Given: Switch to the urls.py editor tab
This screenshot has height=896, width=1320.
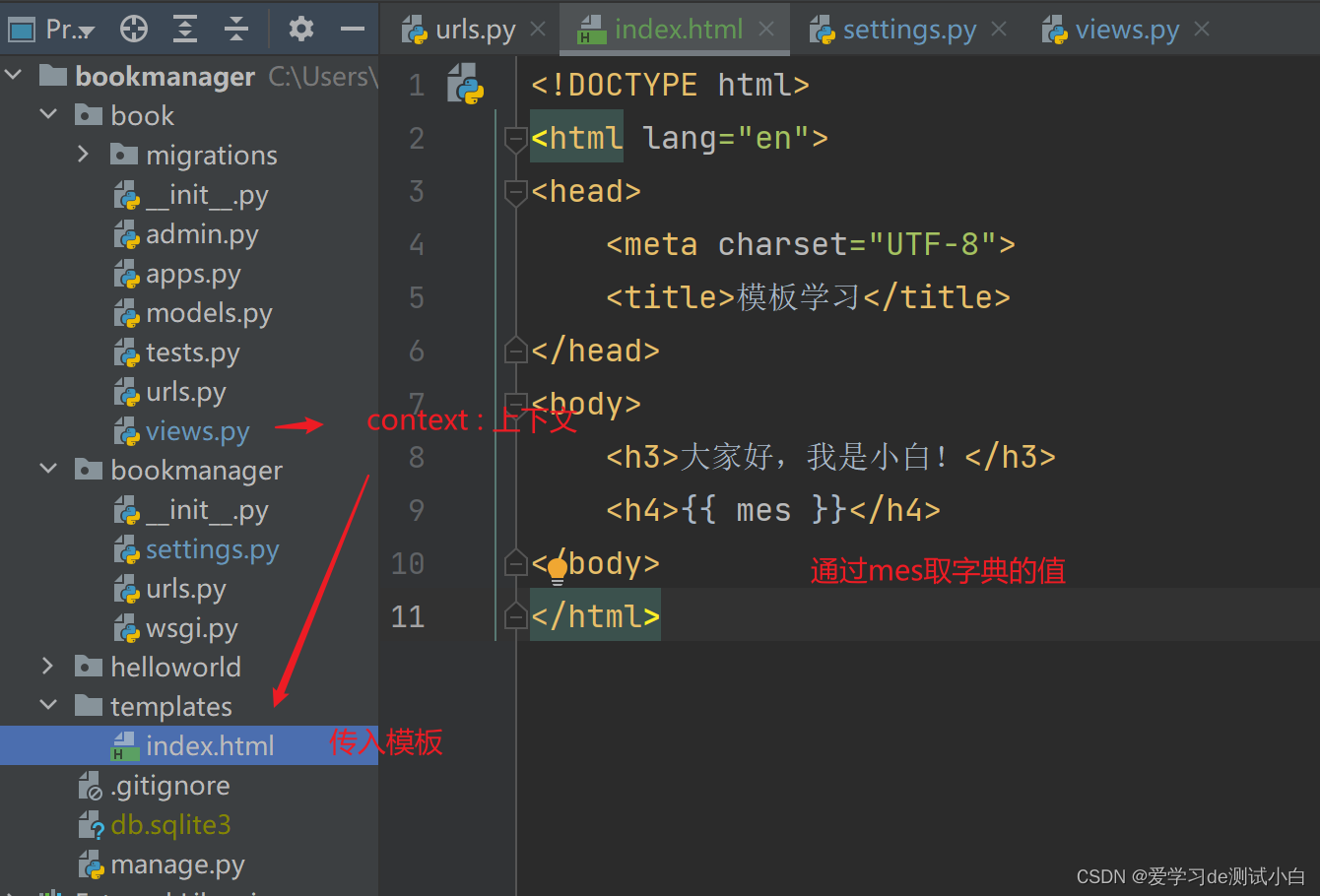Looking at the screenshot, I should point(475,30).
